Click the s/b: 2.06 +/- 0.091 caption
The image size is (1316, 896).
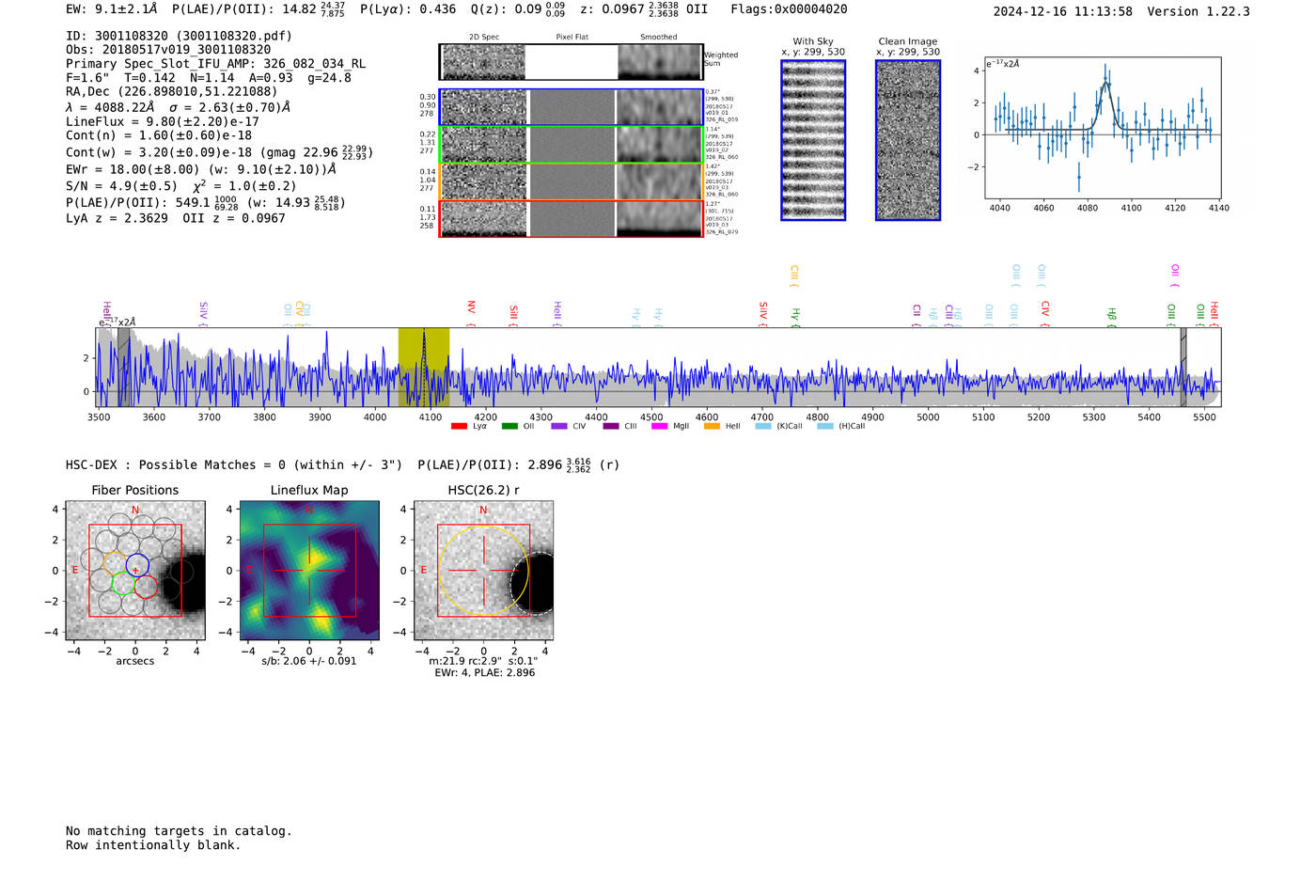click(x=309, y=661)
